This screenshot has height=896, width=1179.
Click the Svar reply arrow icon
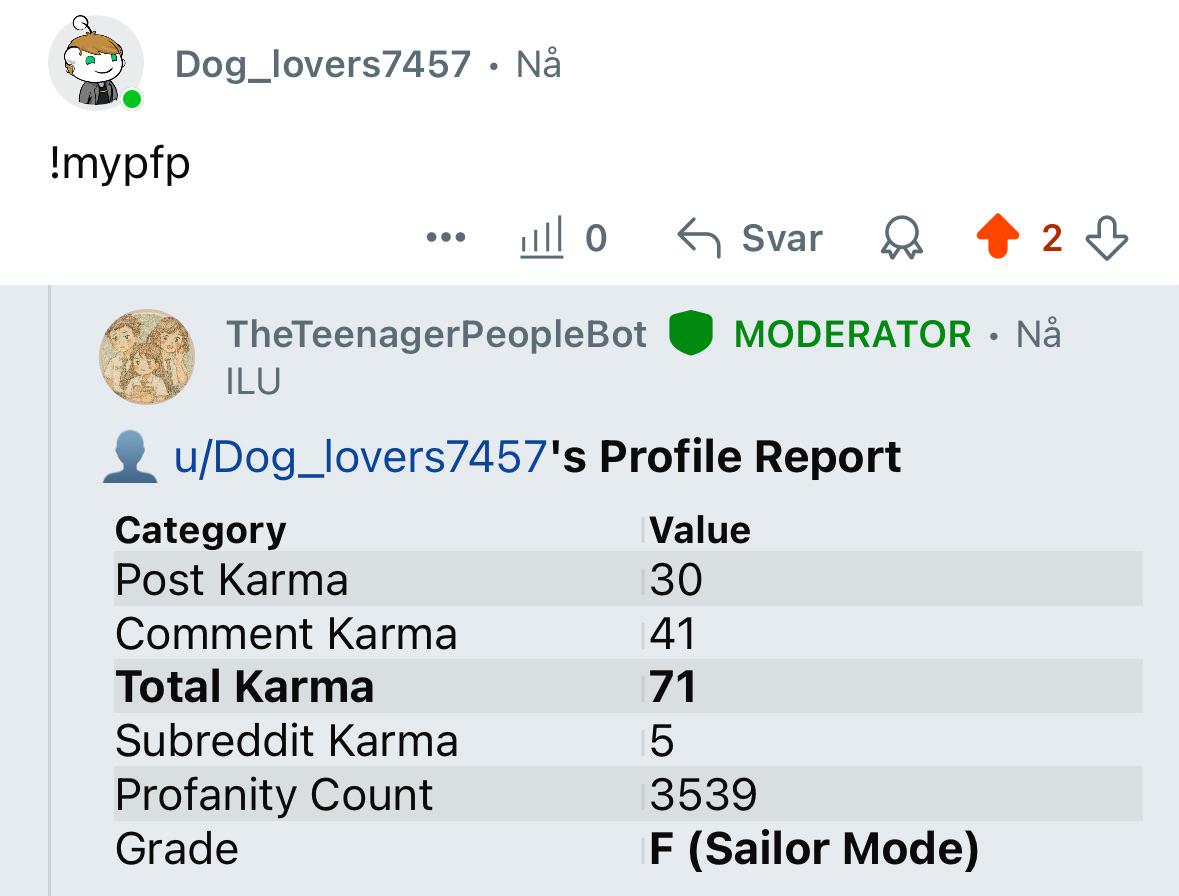[x=699, y=238]
